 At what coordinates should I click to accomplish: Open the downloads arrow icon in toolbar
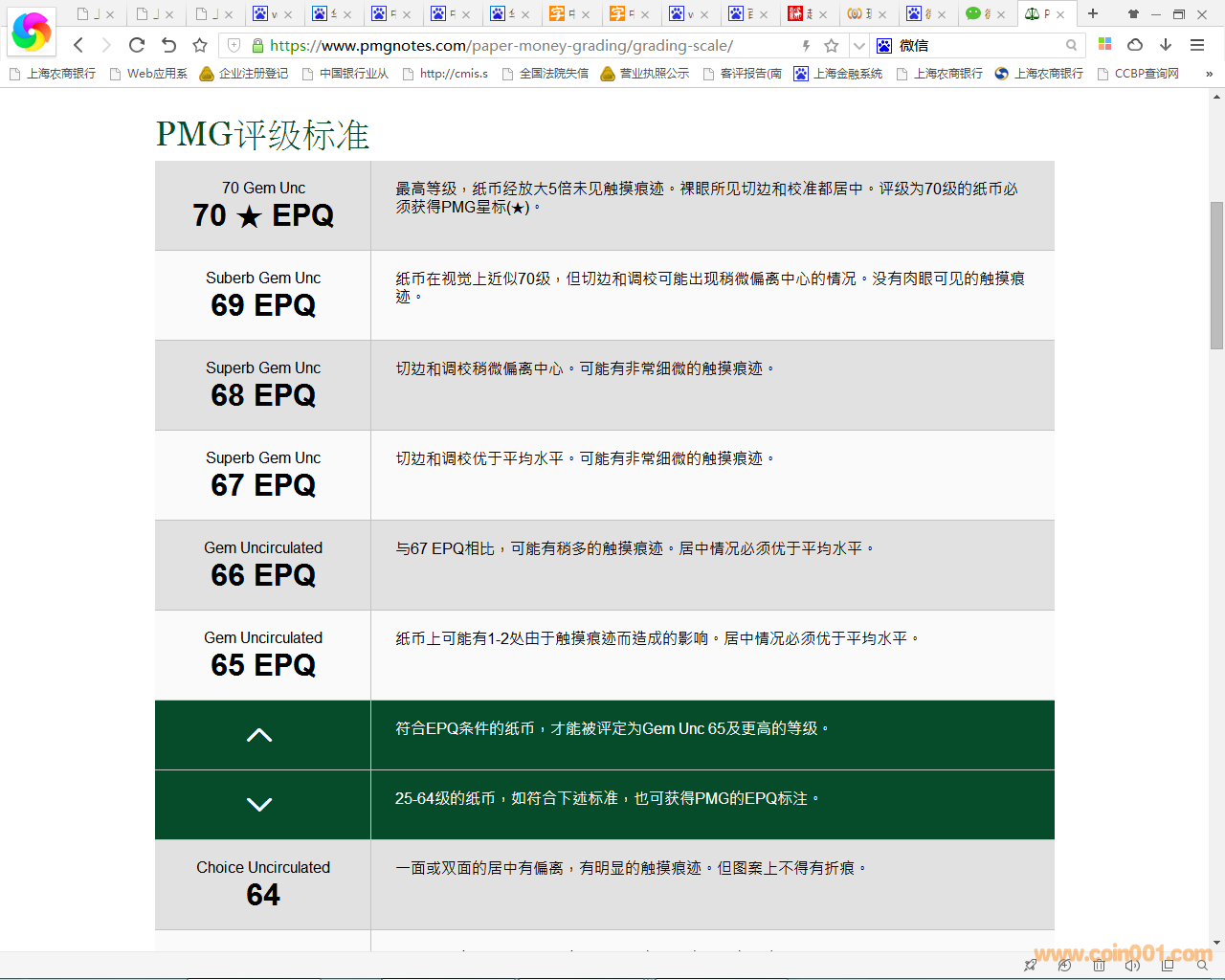coord(1166,45)
